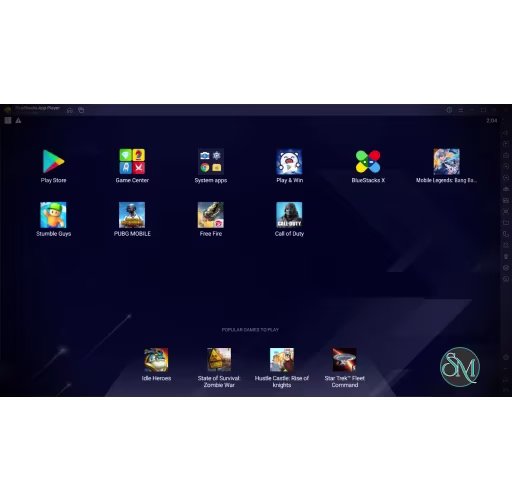Open the help question-mark icon
512x500 pixels.
point(449,110)
